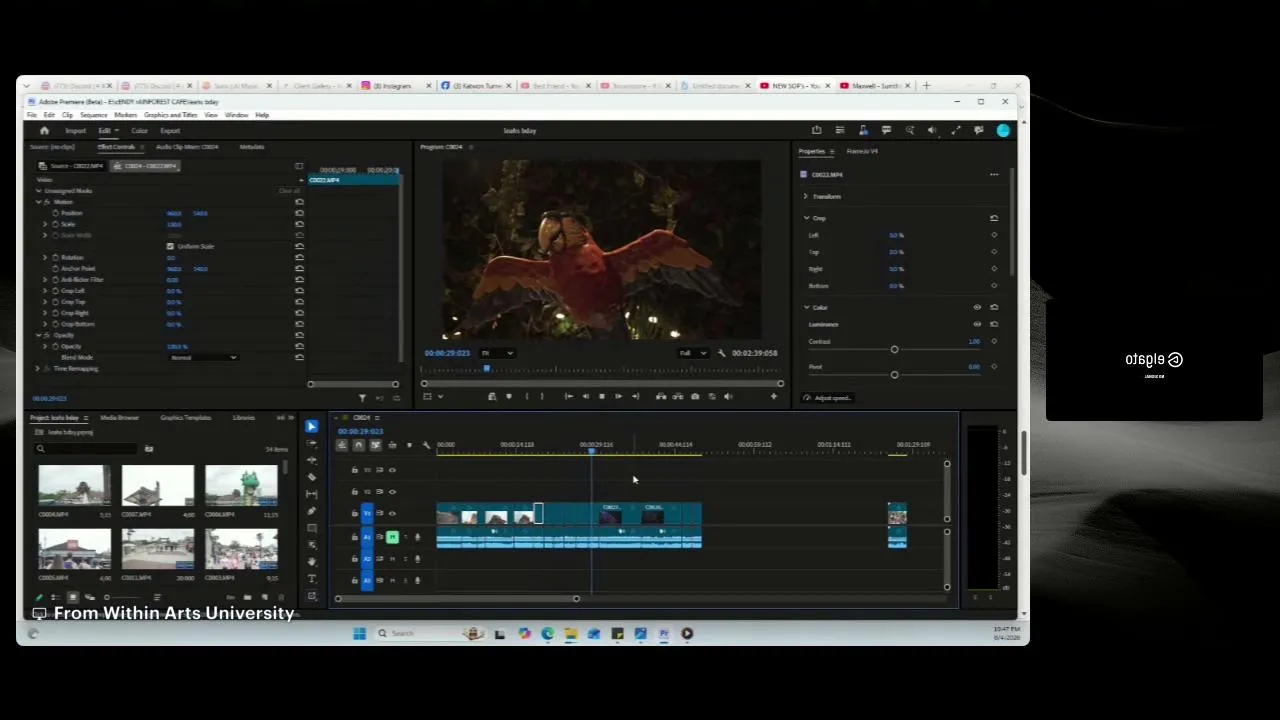Open the Media Browser panel tab
Screen dimensions: 1280x720
pyautogui.click(x=120, y=417)
